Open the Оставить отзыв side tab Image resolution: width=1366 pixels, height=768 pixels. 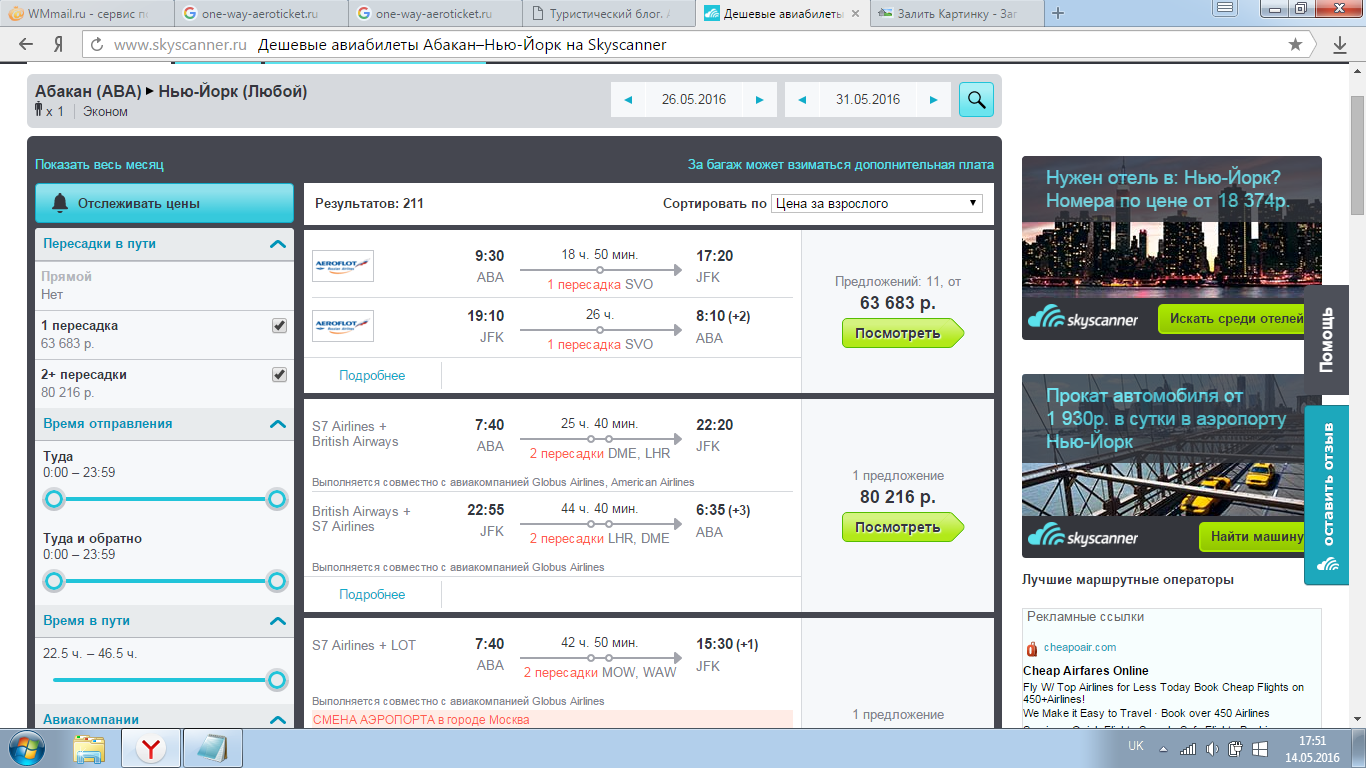pyautogui.click(x=1327, y=495)
